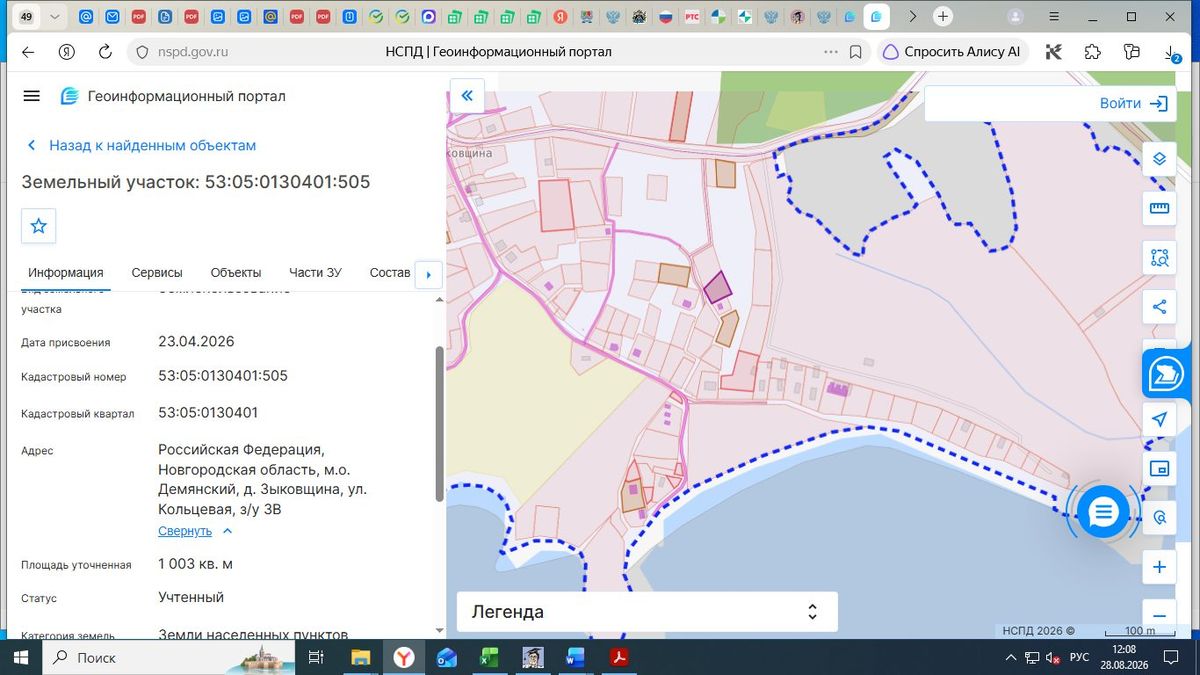Share the map with the share icon
Screen dimensions: 1200x675
pos(1160,307)
